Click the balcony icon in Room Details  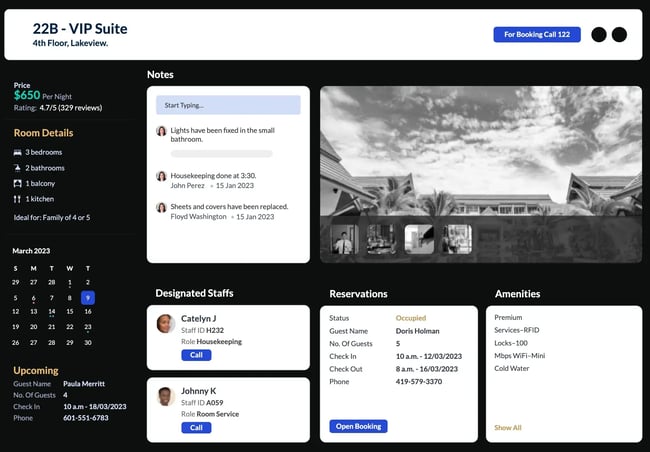(x=17, y=184)
